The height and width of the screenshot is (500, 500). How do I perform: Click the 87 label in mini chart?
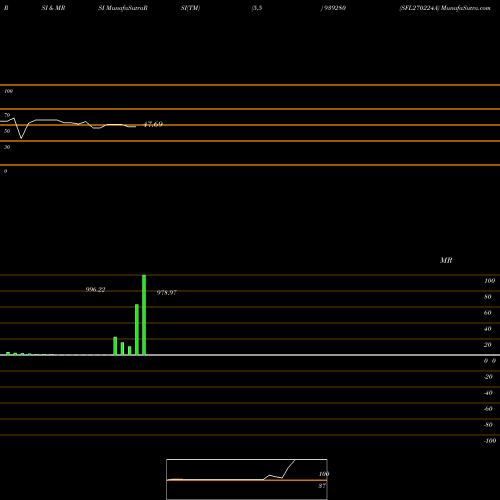pyautogui.click(x=322, y=486)
